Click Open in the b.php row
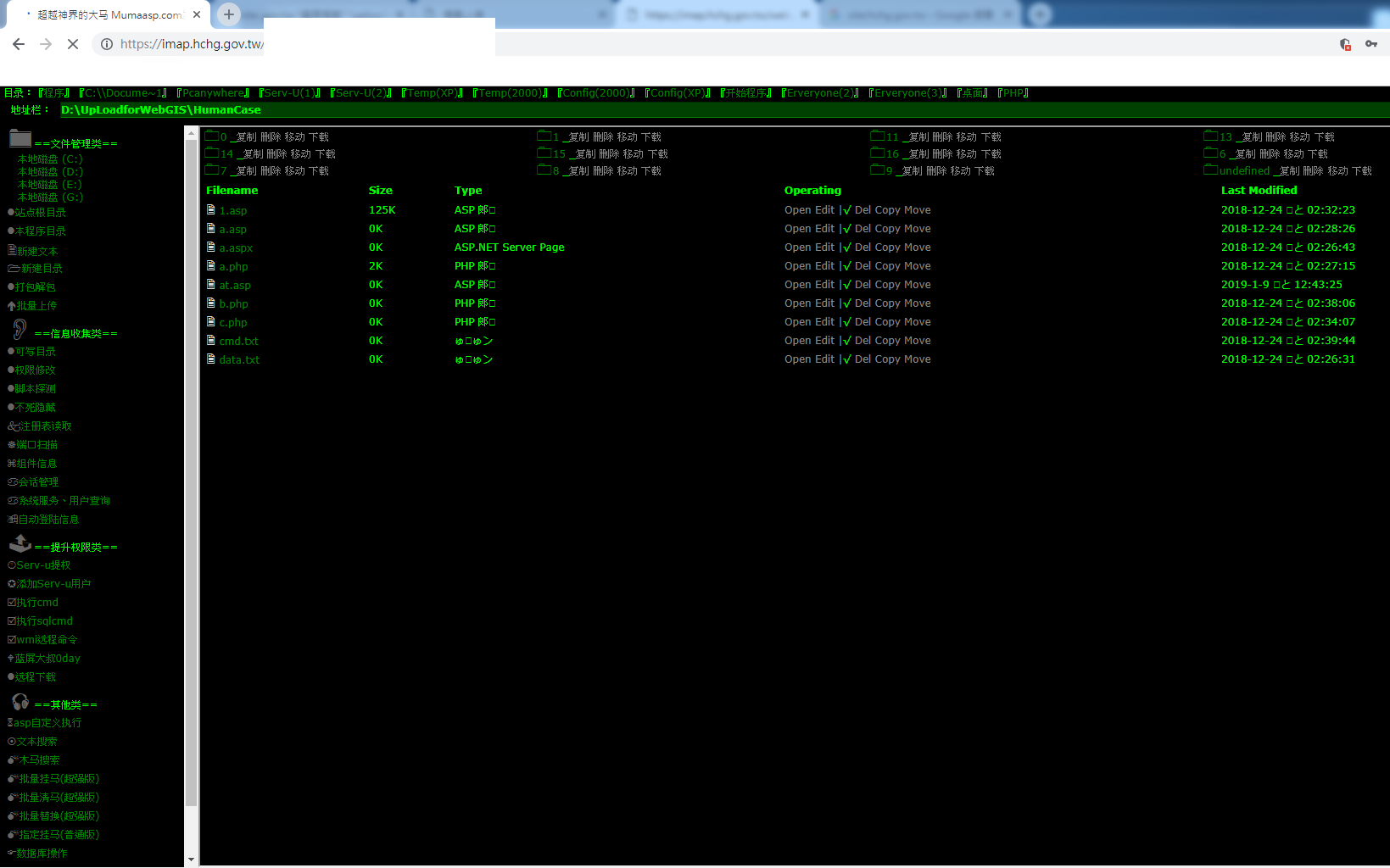This screenshot has height=868, width=1390. [798, 303]
